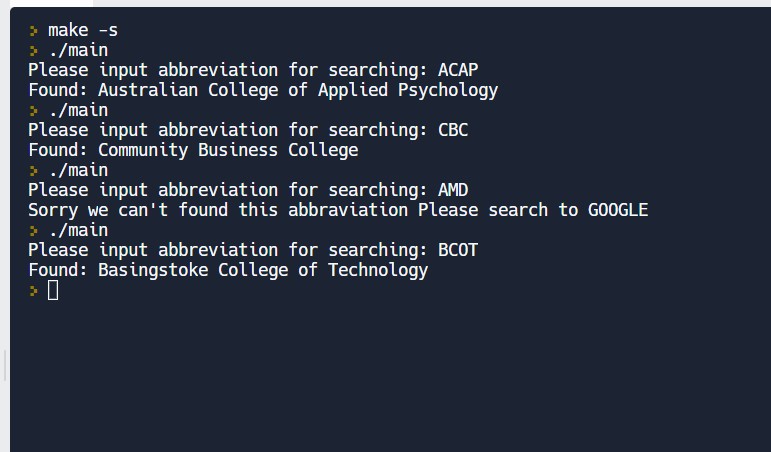Click the "Found: Community Business College" output line
771x452 pixels.
pyautogui.click(x=192, y=150)
